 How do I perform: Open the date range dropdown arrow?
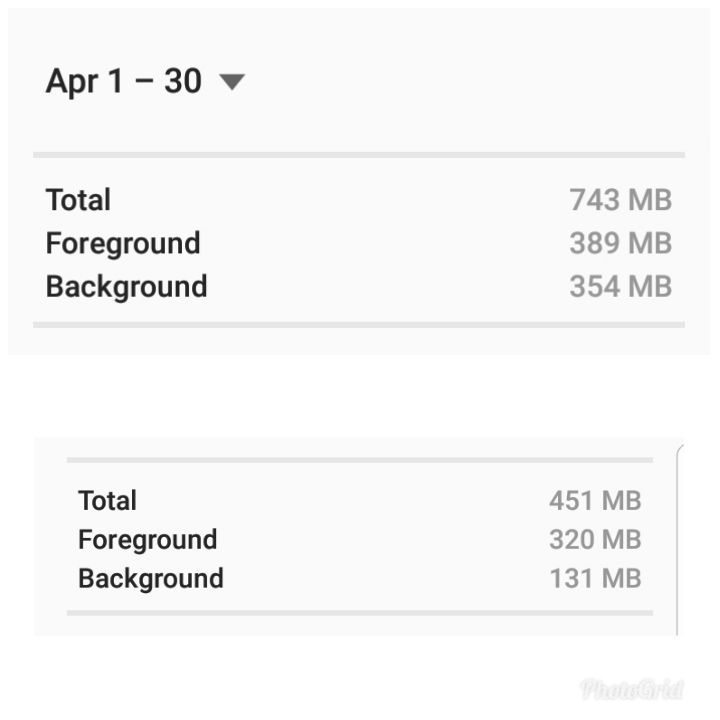pos(232,82)
